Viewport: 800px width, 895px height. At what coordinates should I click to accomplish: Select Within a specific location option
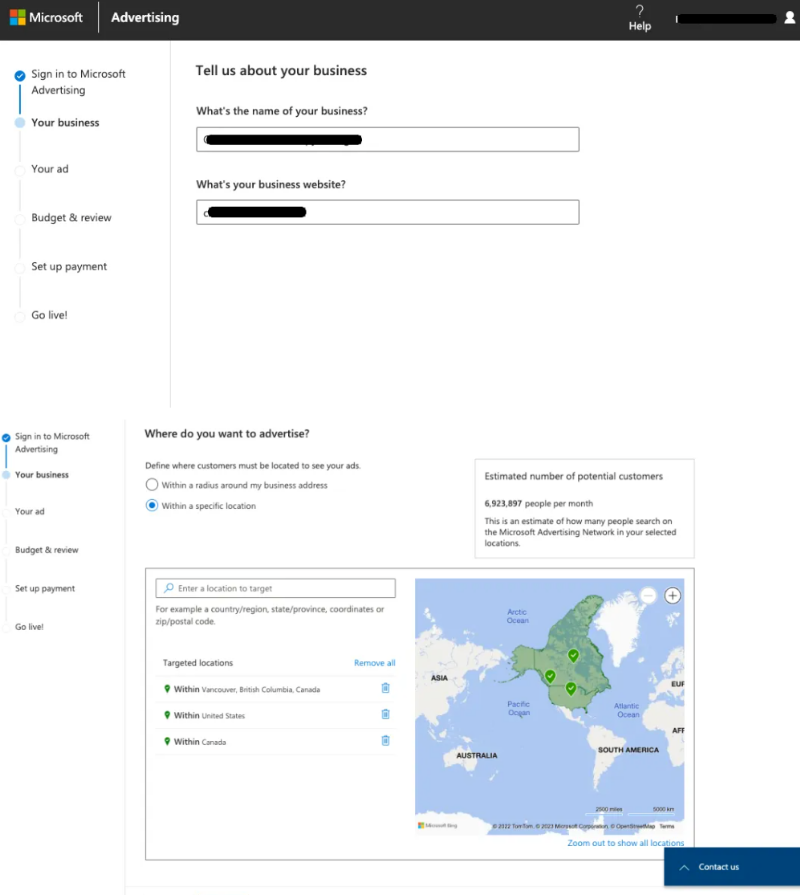click(x=152, y=506)
